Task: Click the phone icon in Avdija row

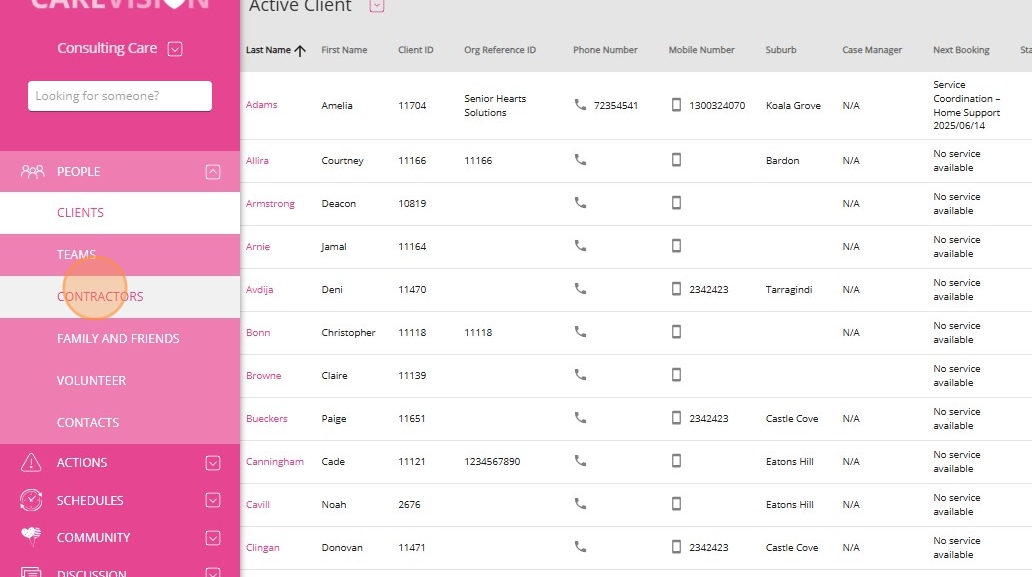Action: pos(580,288)
